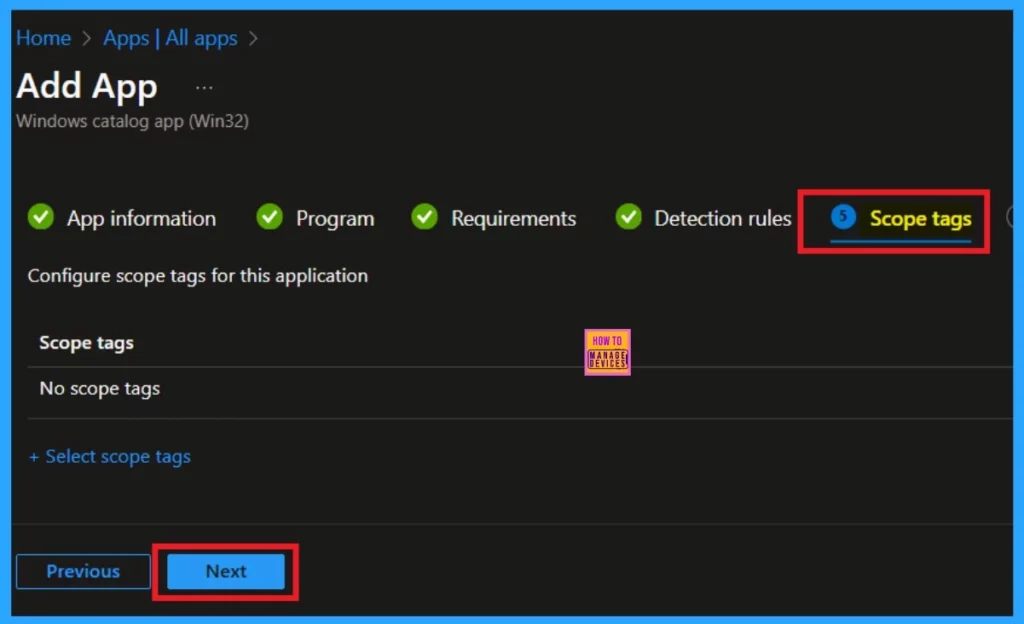The image size is (1024, 624).
Task: Switch to the Detection rules step
Action: point(722,218)
